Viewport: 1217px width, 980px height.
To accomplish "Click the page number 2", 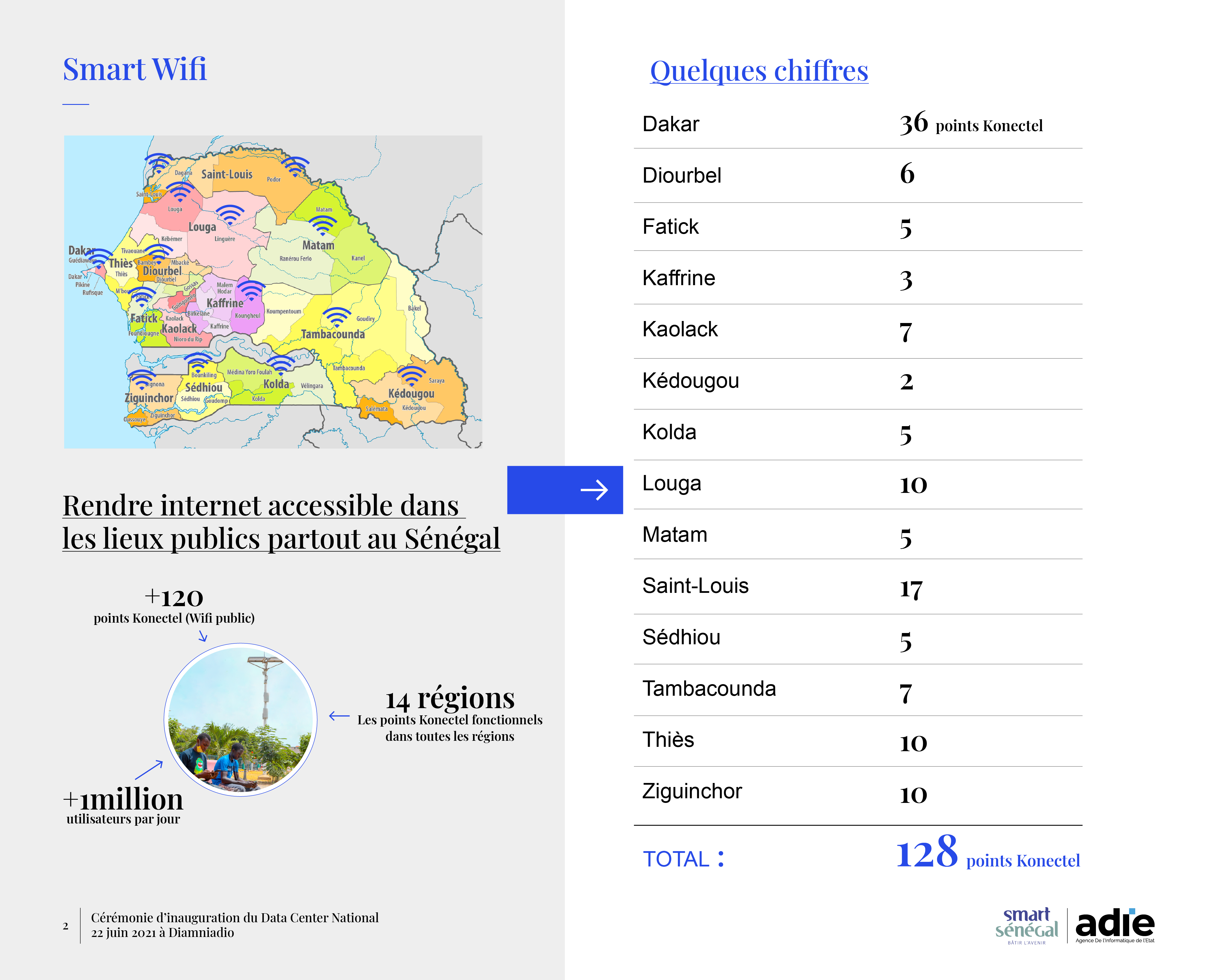I will tap(66, 926).
